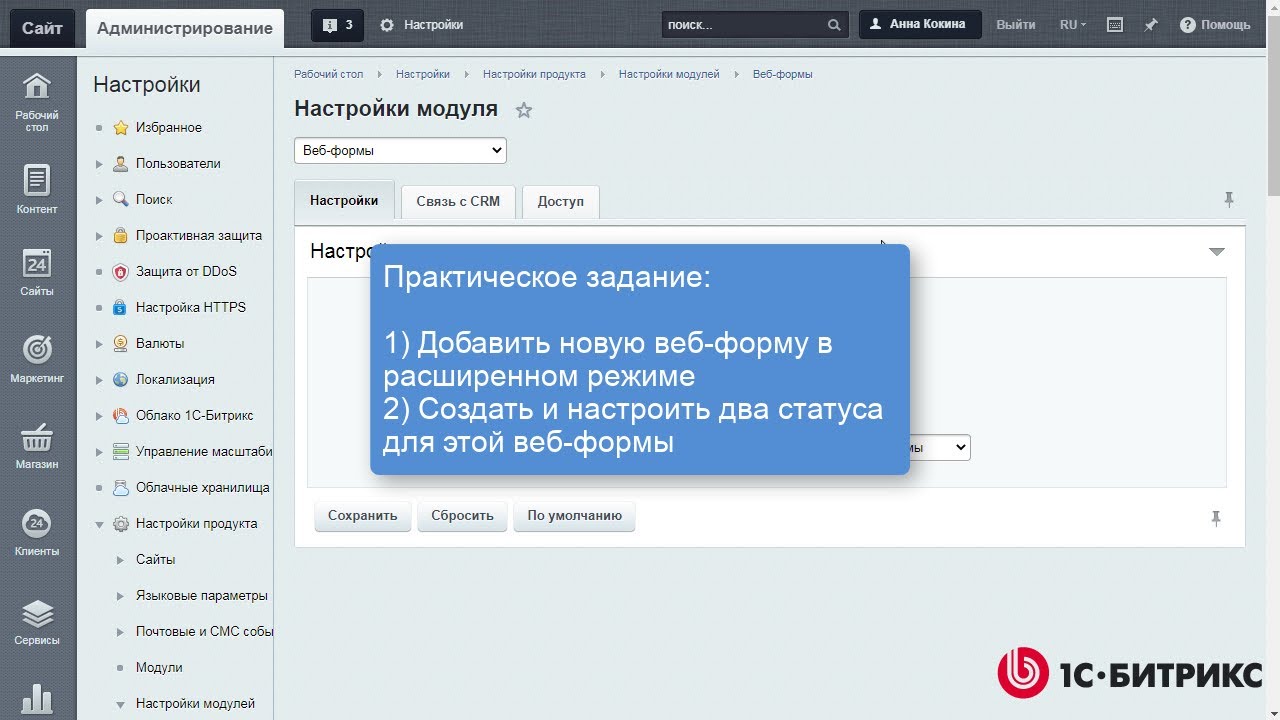
Task: Click the Локализация globe icon
Action: click(121, 380)
